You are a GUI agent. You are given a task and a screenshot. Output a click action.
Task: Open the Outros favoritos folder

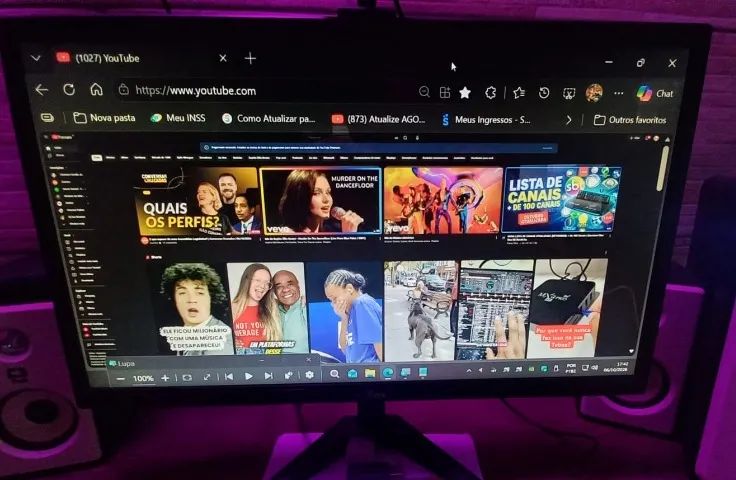(x=630, y=120)
